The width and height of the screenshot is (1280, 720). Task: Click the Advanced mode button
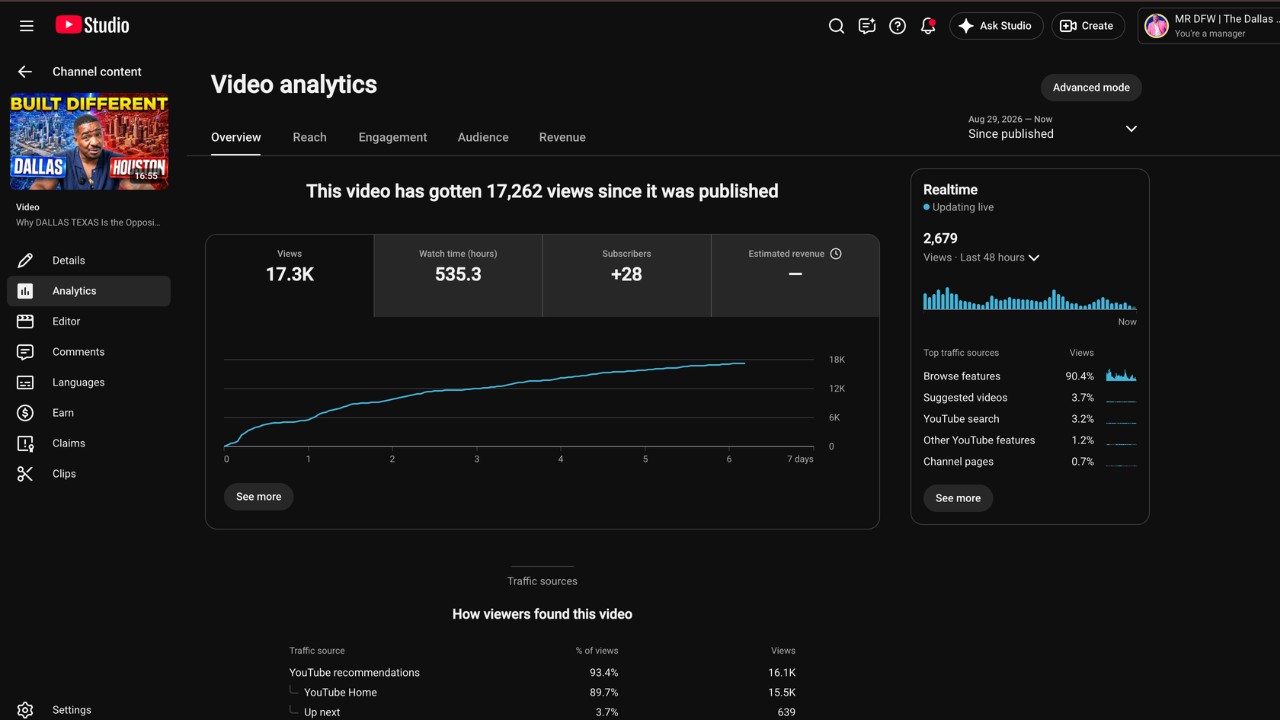pos(1091,87)
